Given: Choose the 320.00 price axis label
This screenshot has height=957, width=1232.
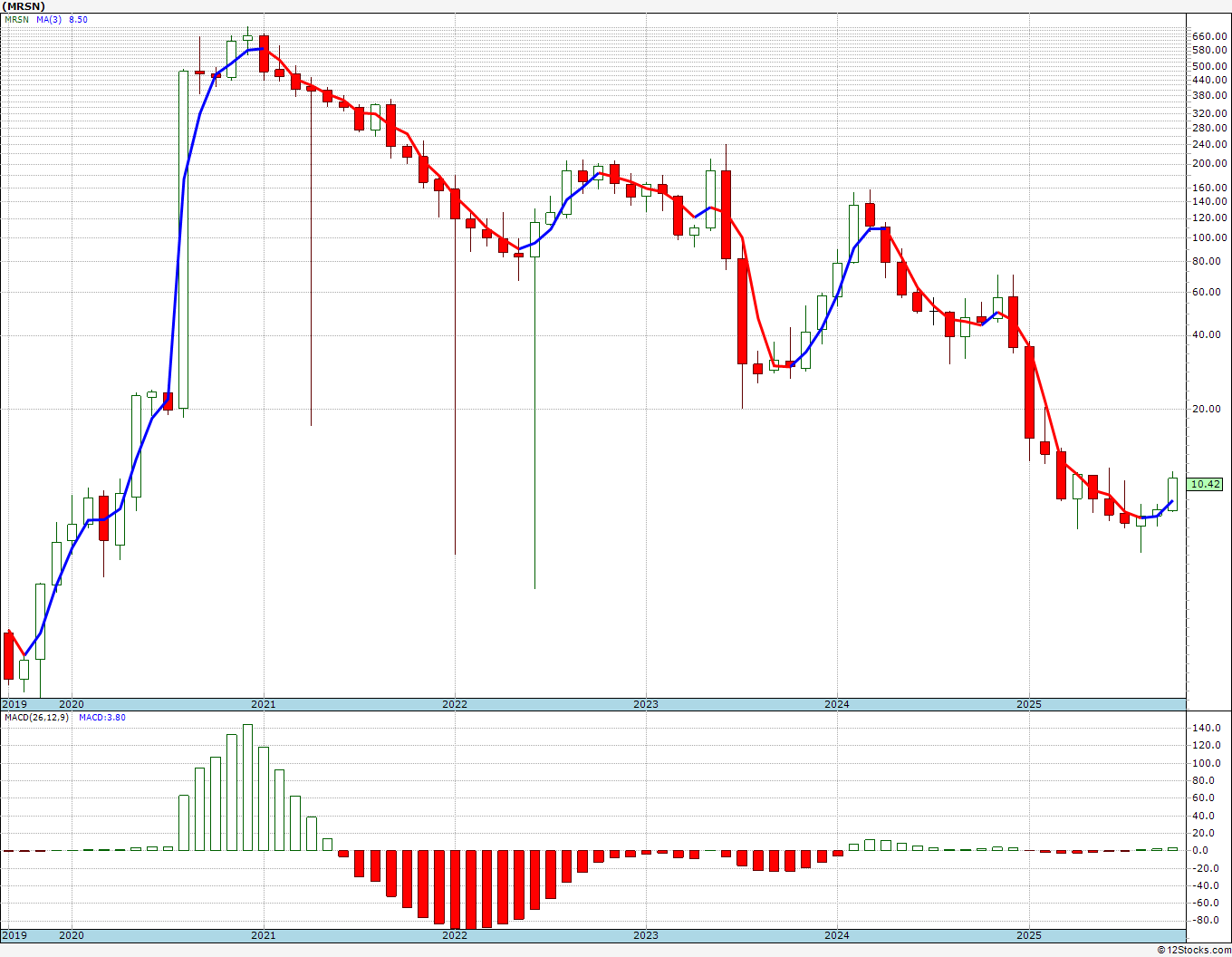Looking at the screenshot, I should click(x=1210, y=113).
